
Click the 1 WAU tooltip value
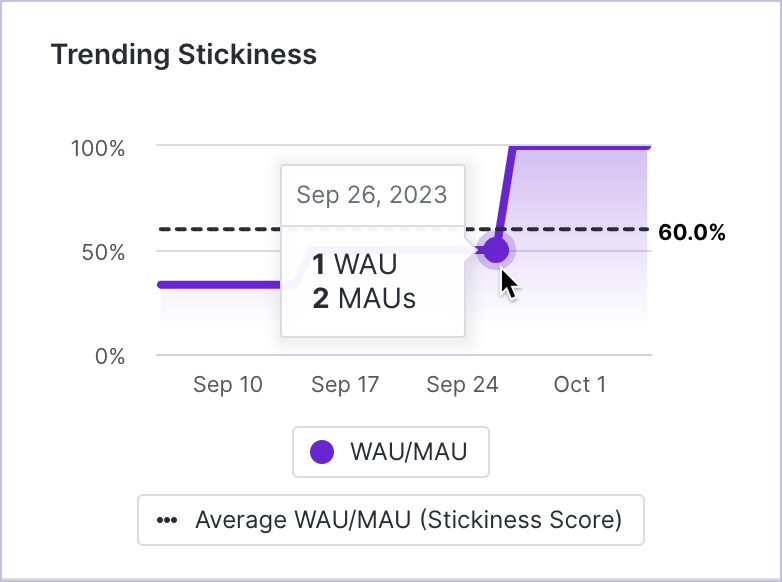click(x=355, y=264)
